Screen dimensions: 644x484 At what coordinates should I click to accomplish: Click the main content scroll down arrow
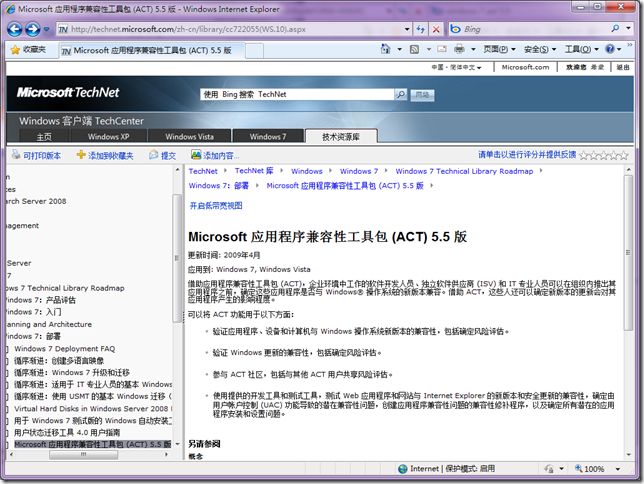click(x=628, y=454)
